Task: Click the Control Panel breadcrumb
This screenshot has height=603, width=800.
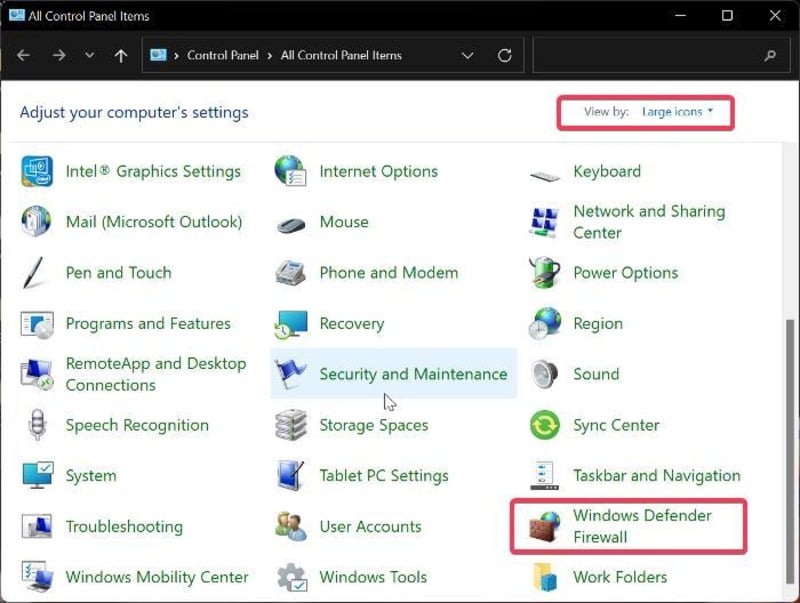Action: [223, 55]
